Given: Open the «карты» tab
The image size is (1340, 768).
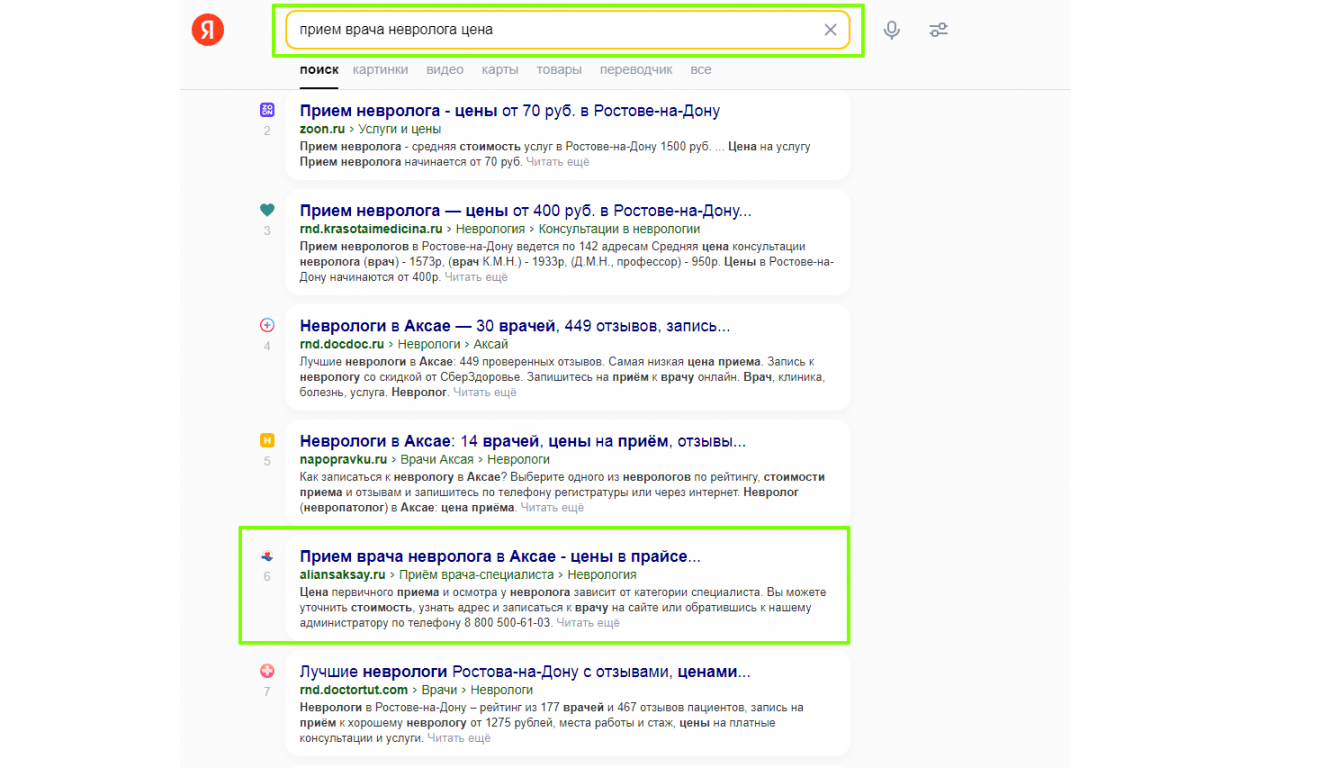Looking at the screenshot, I should (500, 70).
